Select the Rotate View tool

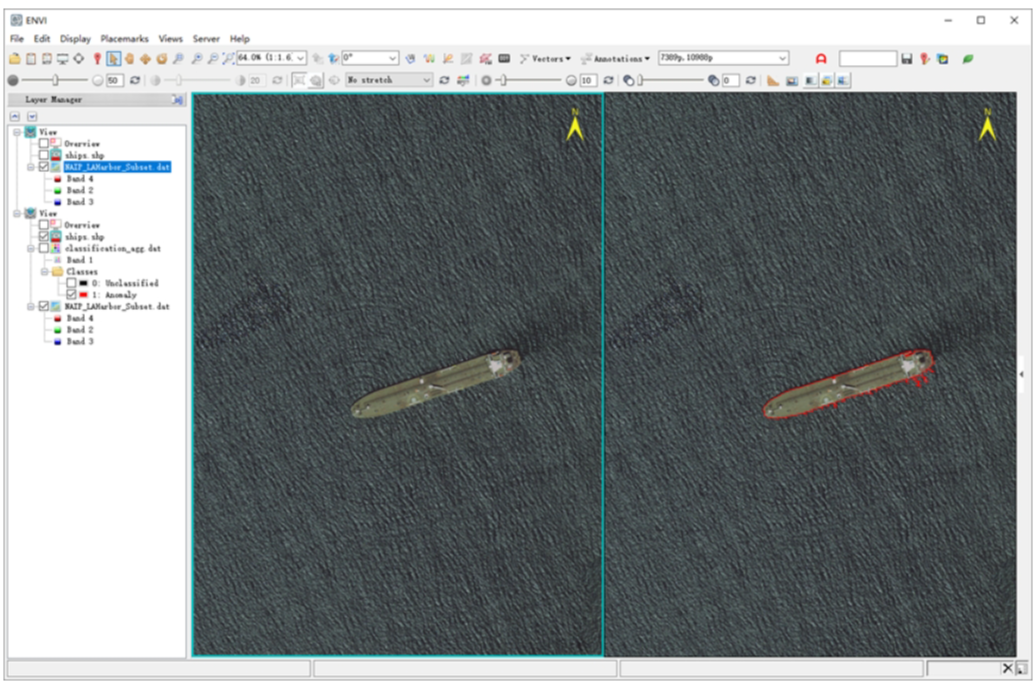point(162,59)
